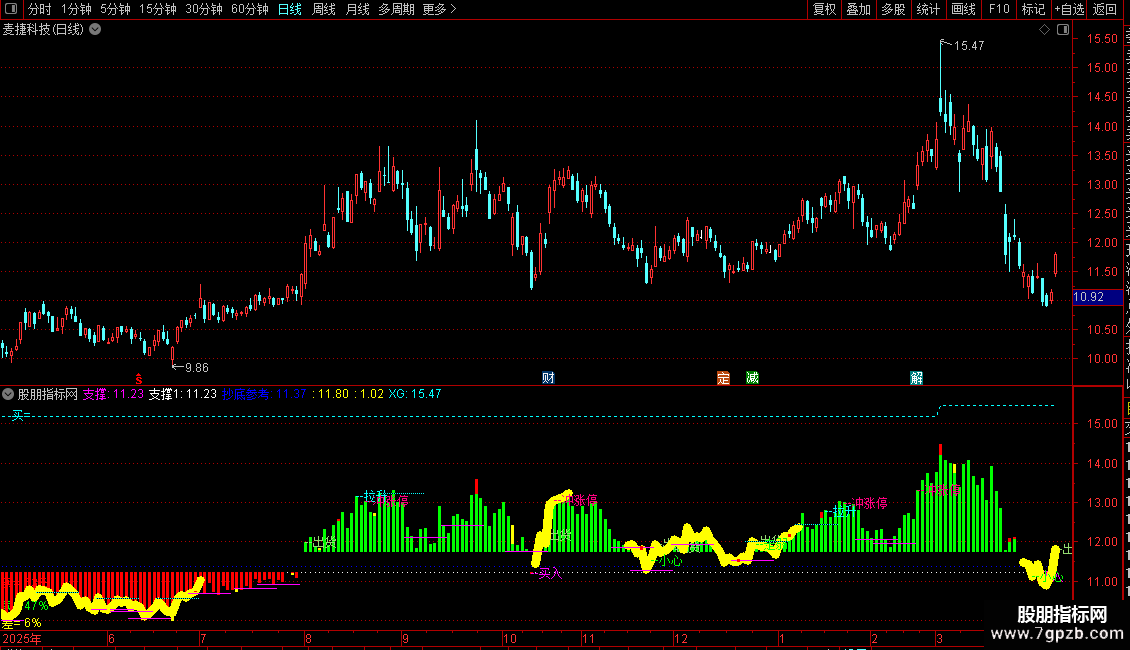Click month 12 on the time axis
Viewport: 1130px width, 650px height.
pos(681,638)
